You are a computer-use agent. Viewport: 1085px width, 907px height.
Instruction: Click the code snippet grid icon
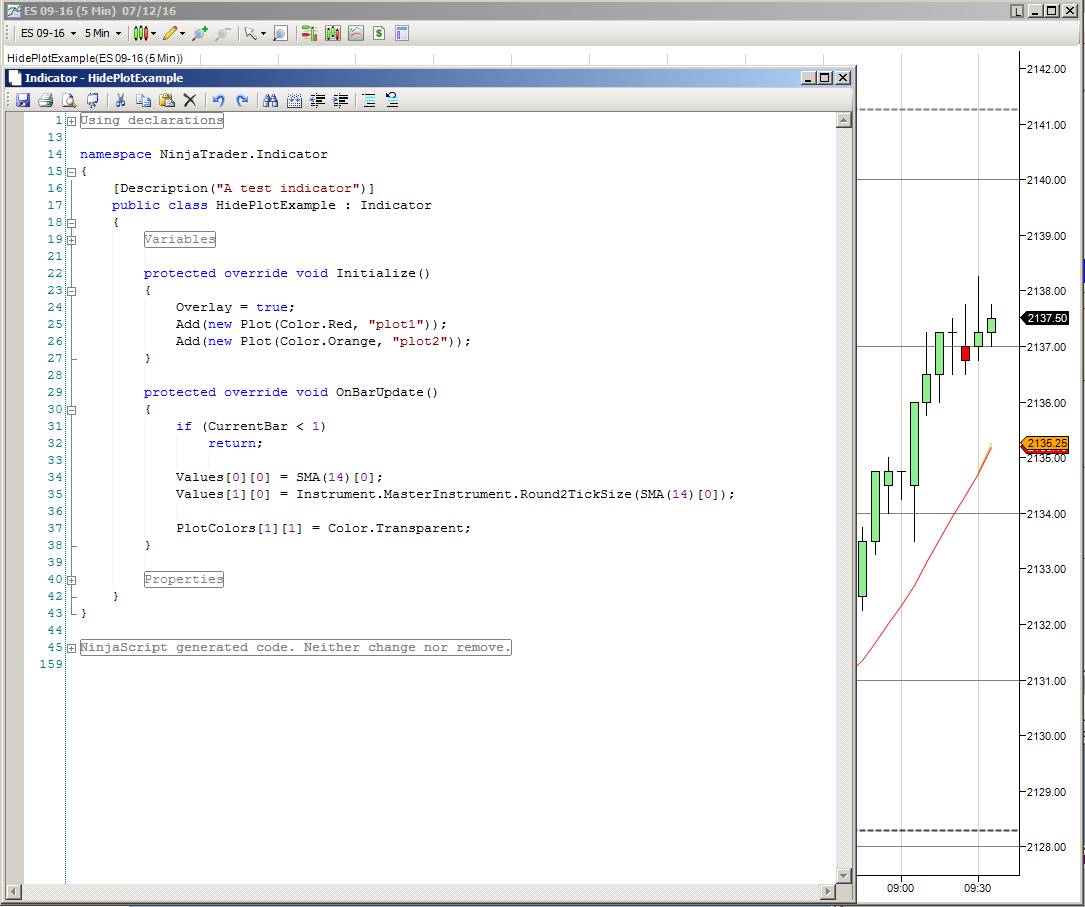(x=294, y=100)
